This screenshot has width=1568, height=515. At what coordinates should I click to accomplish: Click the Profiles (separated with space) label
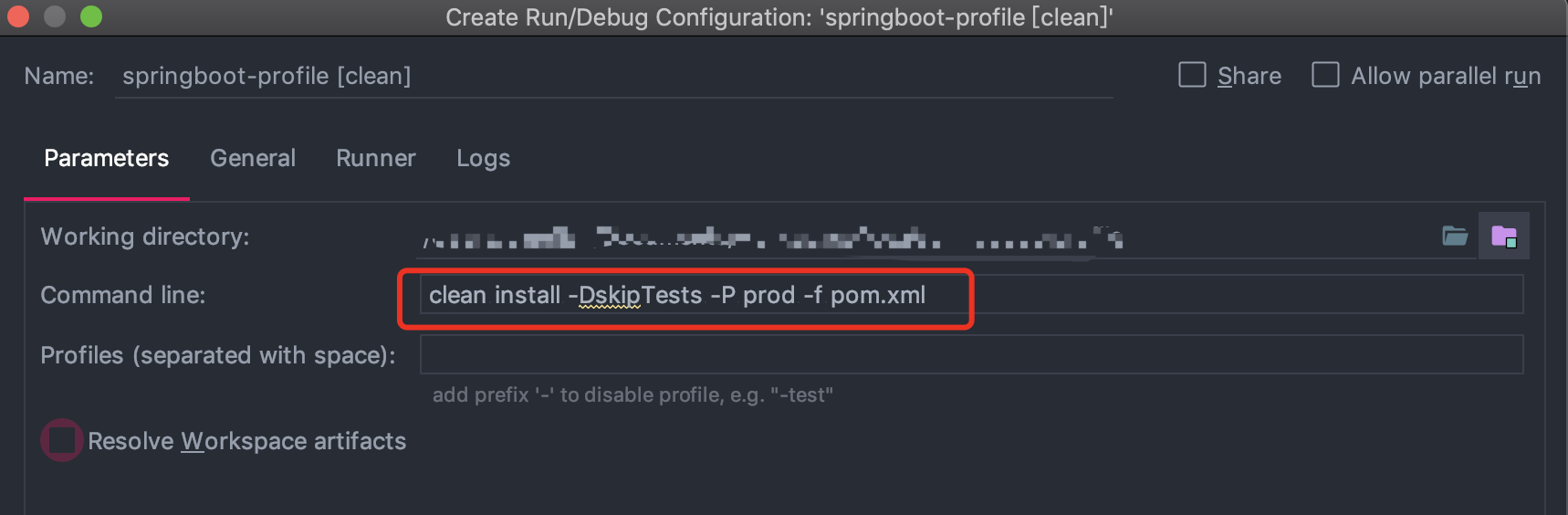(218, 355)
